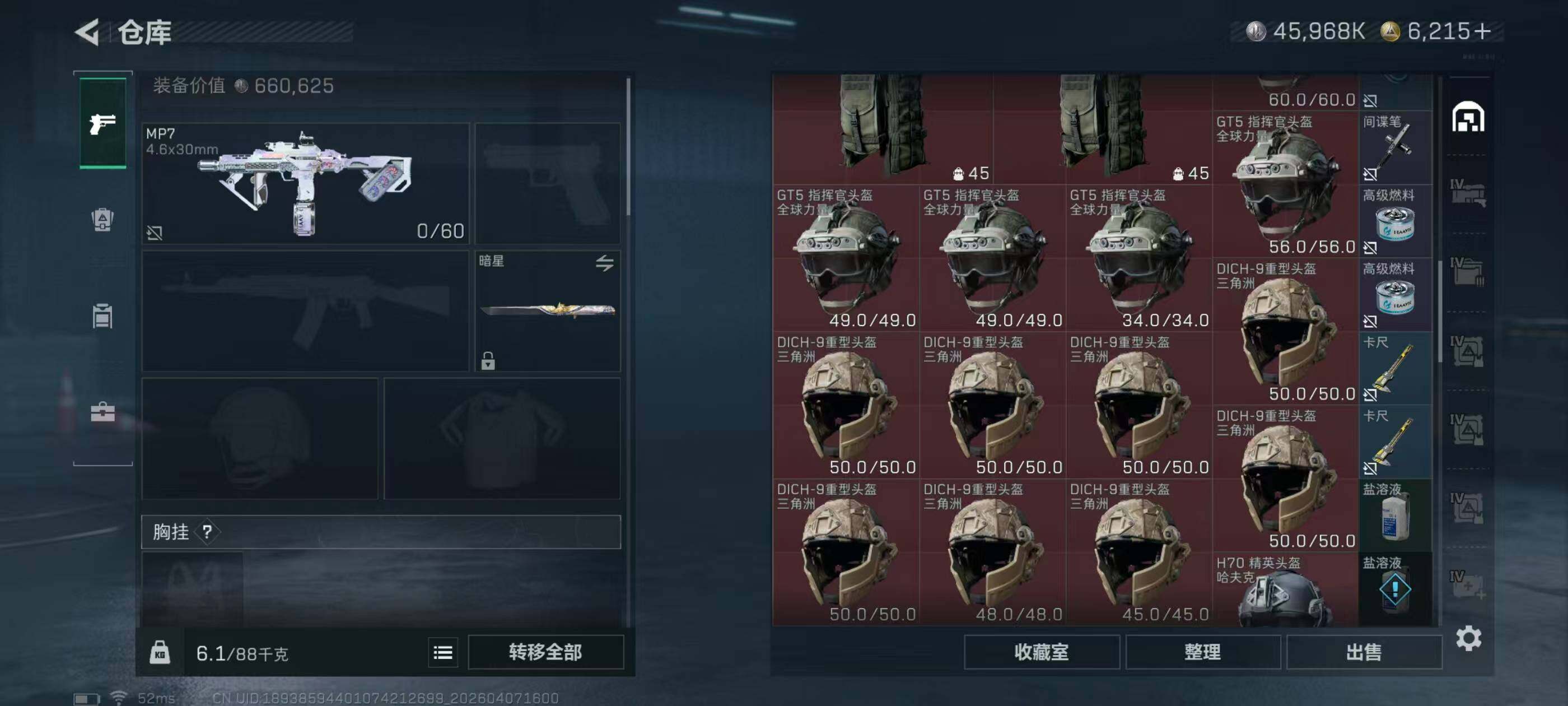The image size is (1568, 706).
Task: Select the weapons loadout tab with pistol icon
Action: point(103,124)
